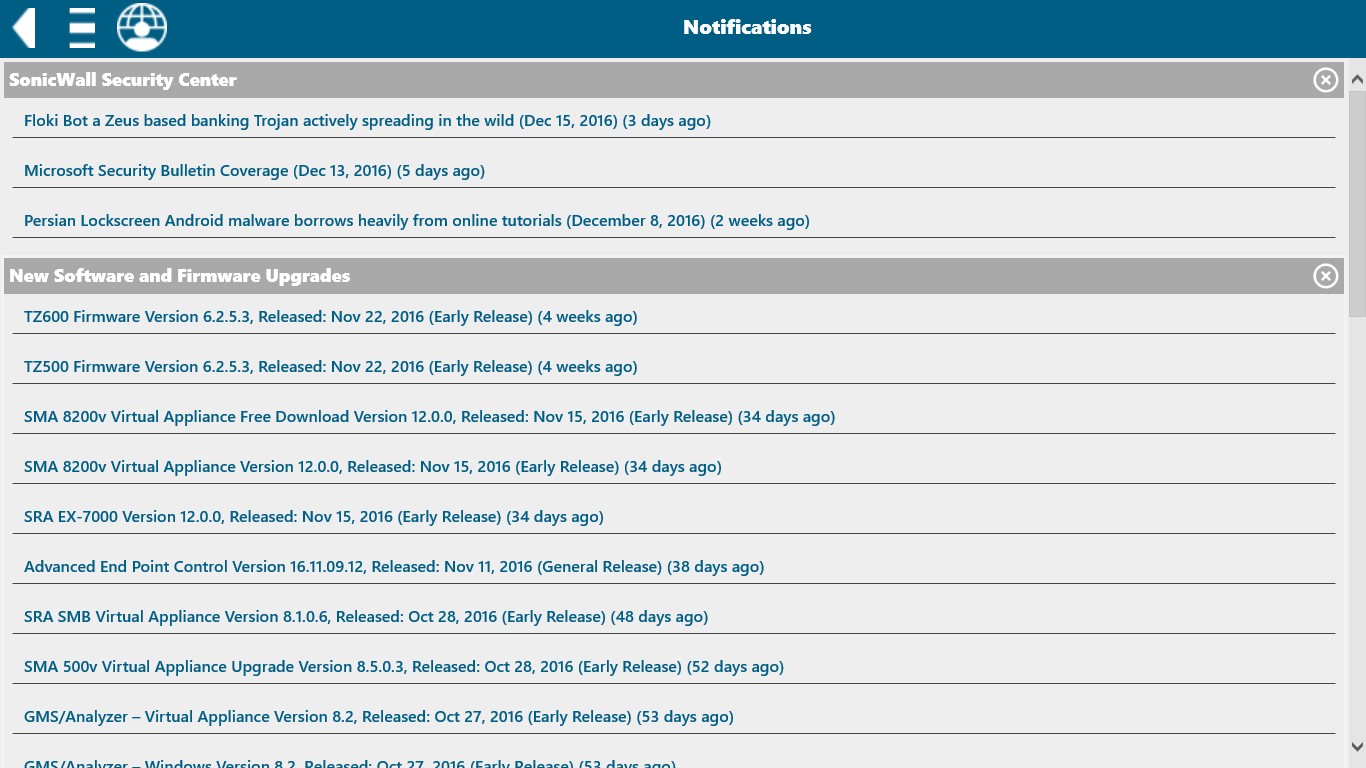Click the back arrow icon
The height and width of the screenshot is (768, 1366).
point(21,26)
